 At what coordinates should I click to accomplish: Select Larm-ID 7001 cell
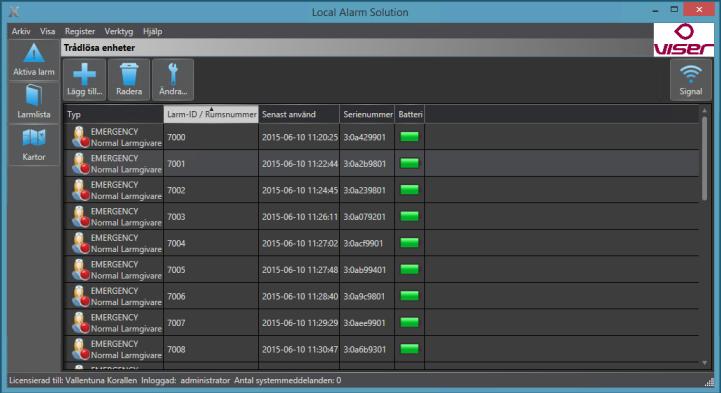click(x=211, y=164)
